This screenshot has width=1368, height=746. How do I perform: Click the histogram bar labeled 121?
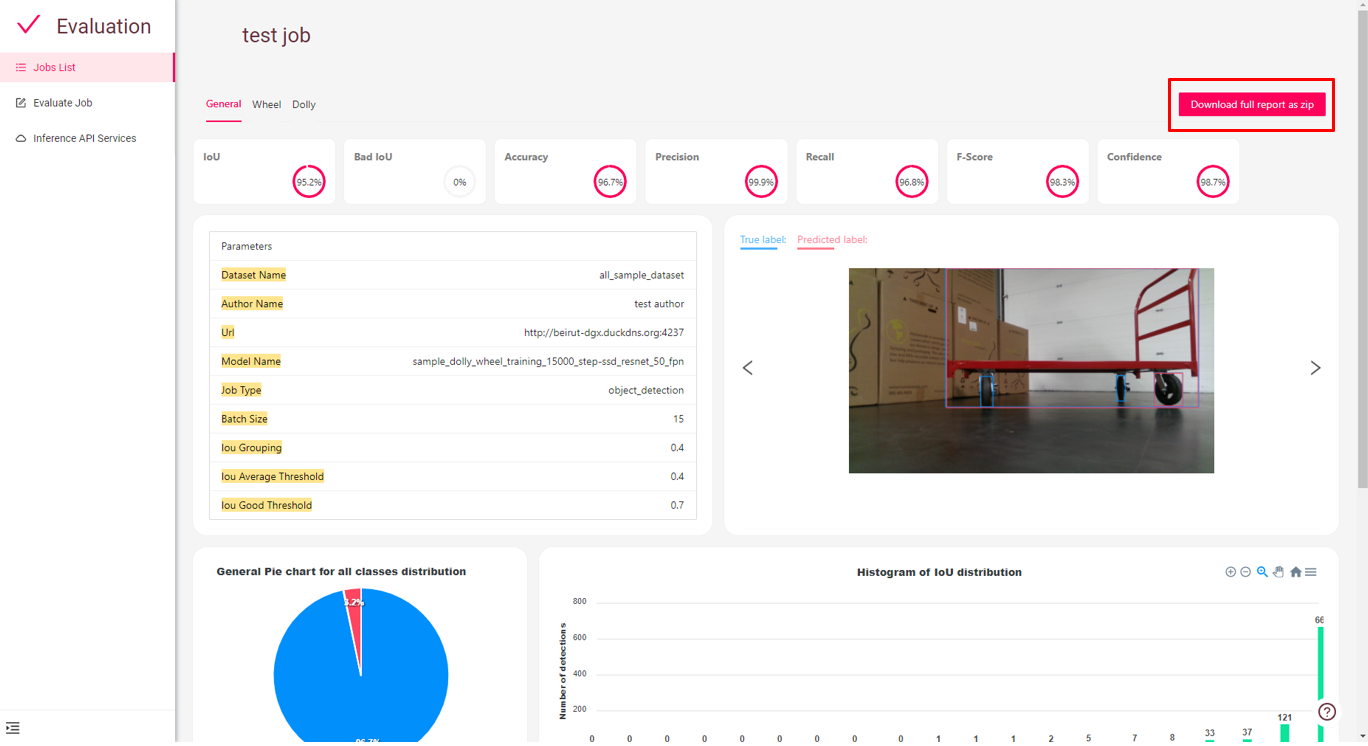pos(1284,733)
